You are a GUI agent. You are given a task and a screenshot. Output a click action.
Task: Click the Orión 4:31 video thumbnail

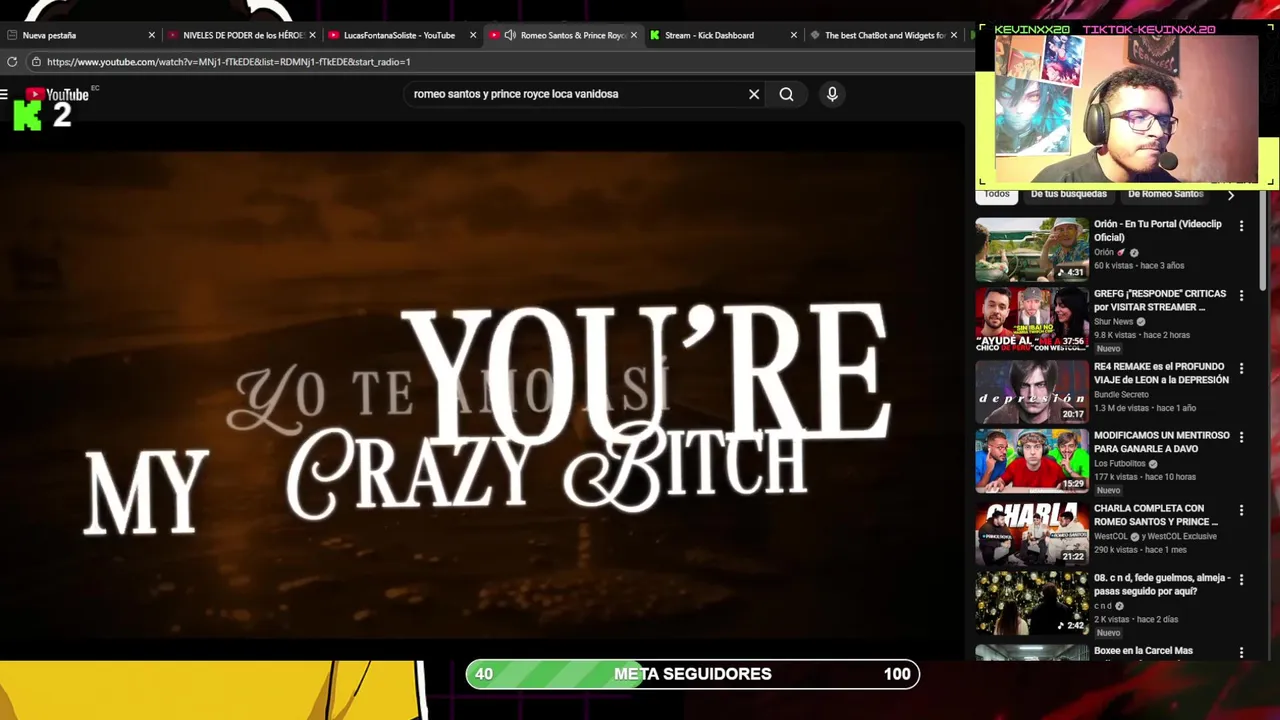(1032, 250)
